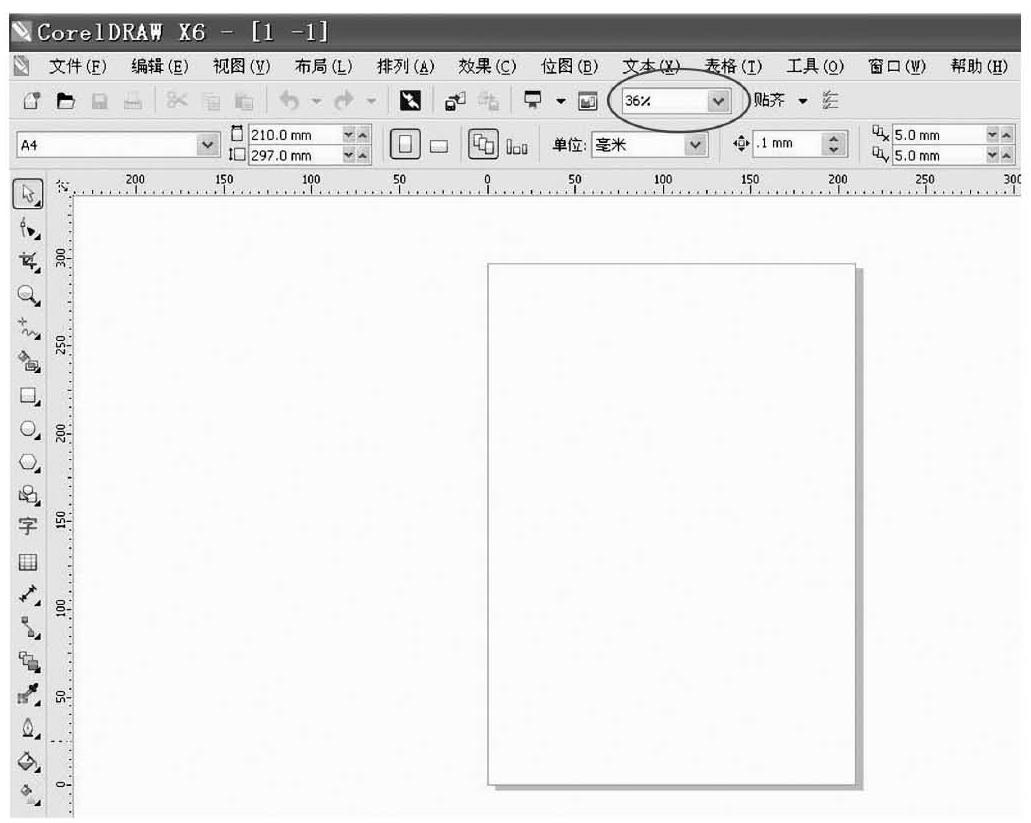Switch page to landscape orientation
The width and height of the screenshot is (1031, 823).
439,146
